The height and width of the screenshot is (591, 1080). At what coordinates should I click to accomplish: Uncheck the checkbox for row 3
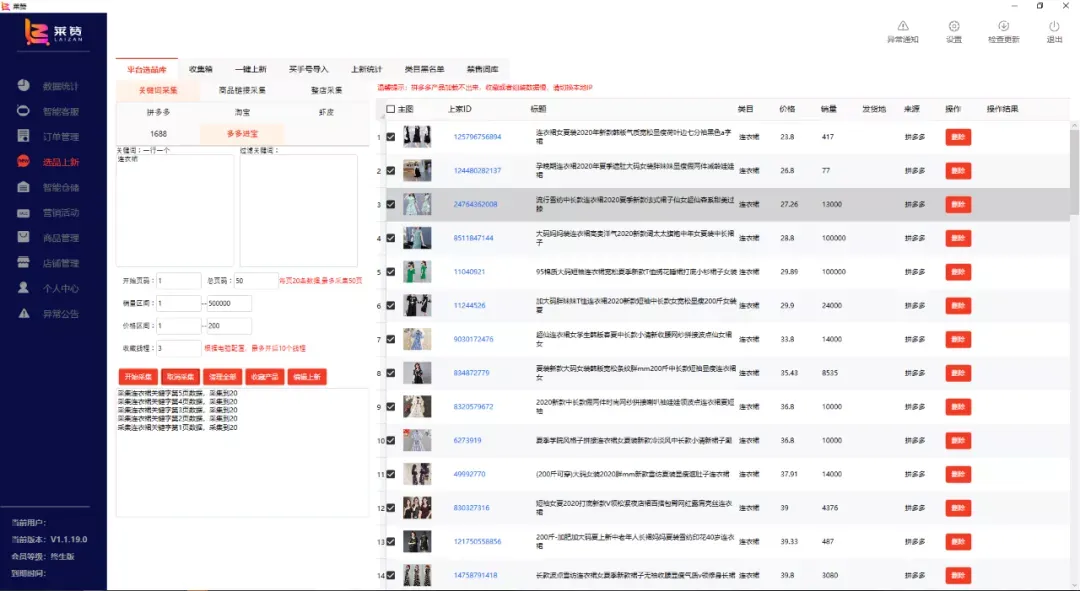pyautogui.click(x=391, y=204)
